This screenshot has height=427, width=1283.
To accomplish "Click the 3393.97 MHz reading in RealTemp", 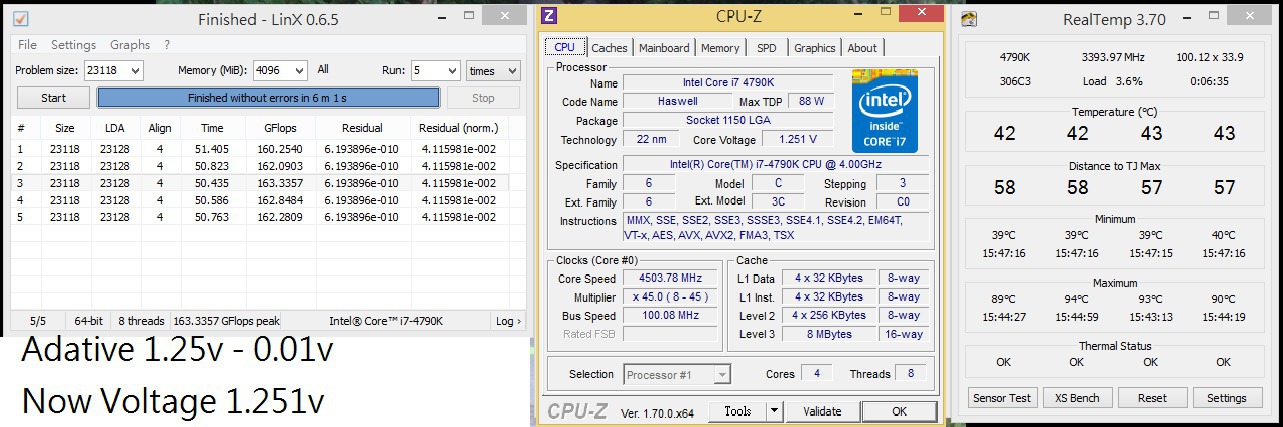I will pos(1113,57).
